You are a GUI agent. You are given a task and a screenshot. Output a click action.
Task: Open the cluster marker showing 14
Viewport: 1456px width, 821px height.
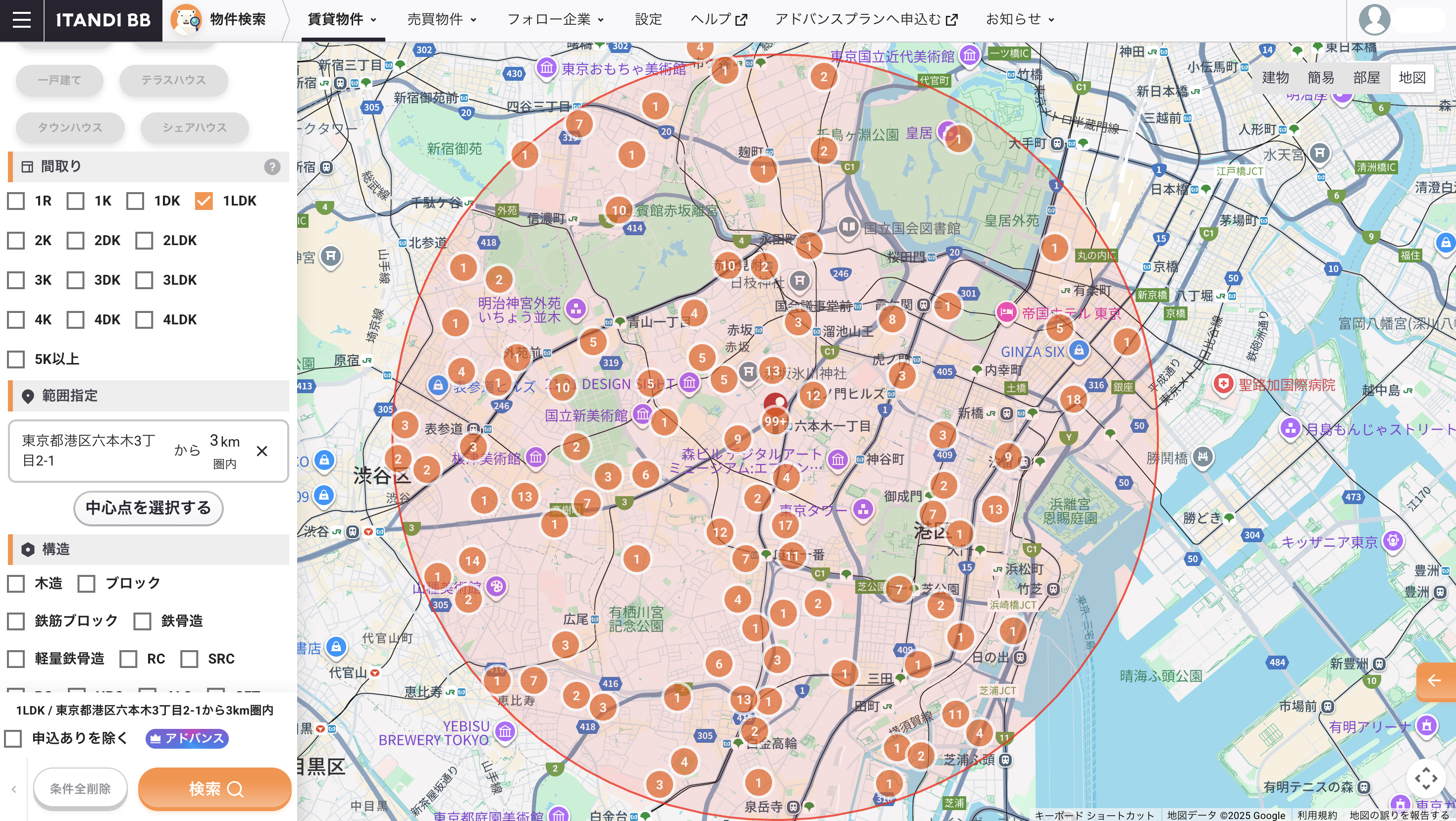472,561
